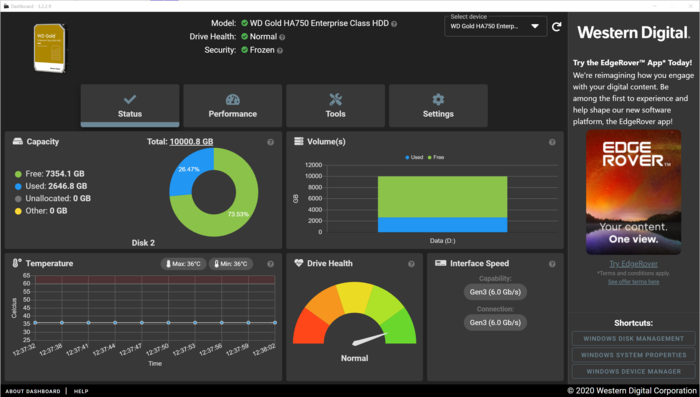Click the Drive Health gauge needle
Viewport: 700px width, 397px height.
[x=370, y=339]
